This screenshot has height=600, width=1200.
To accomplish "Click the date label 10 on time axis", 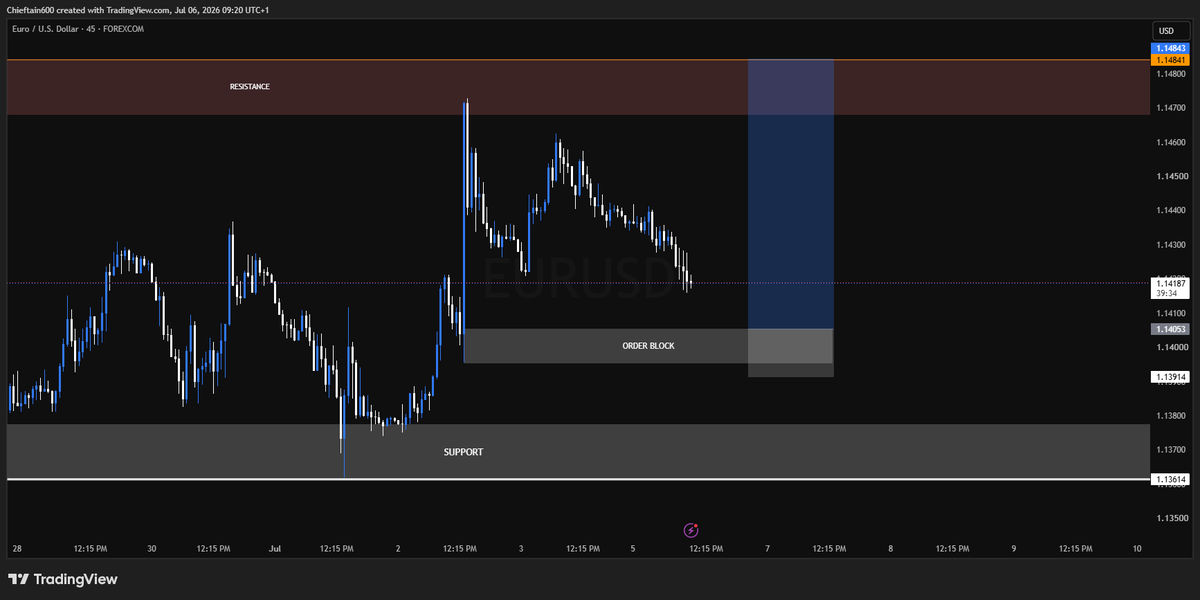I will pos(1137,549).
